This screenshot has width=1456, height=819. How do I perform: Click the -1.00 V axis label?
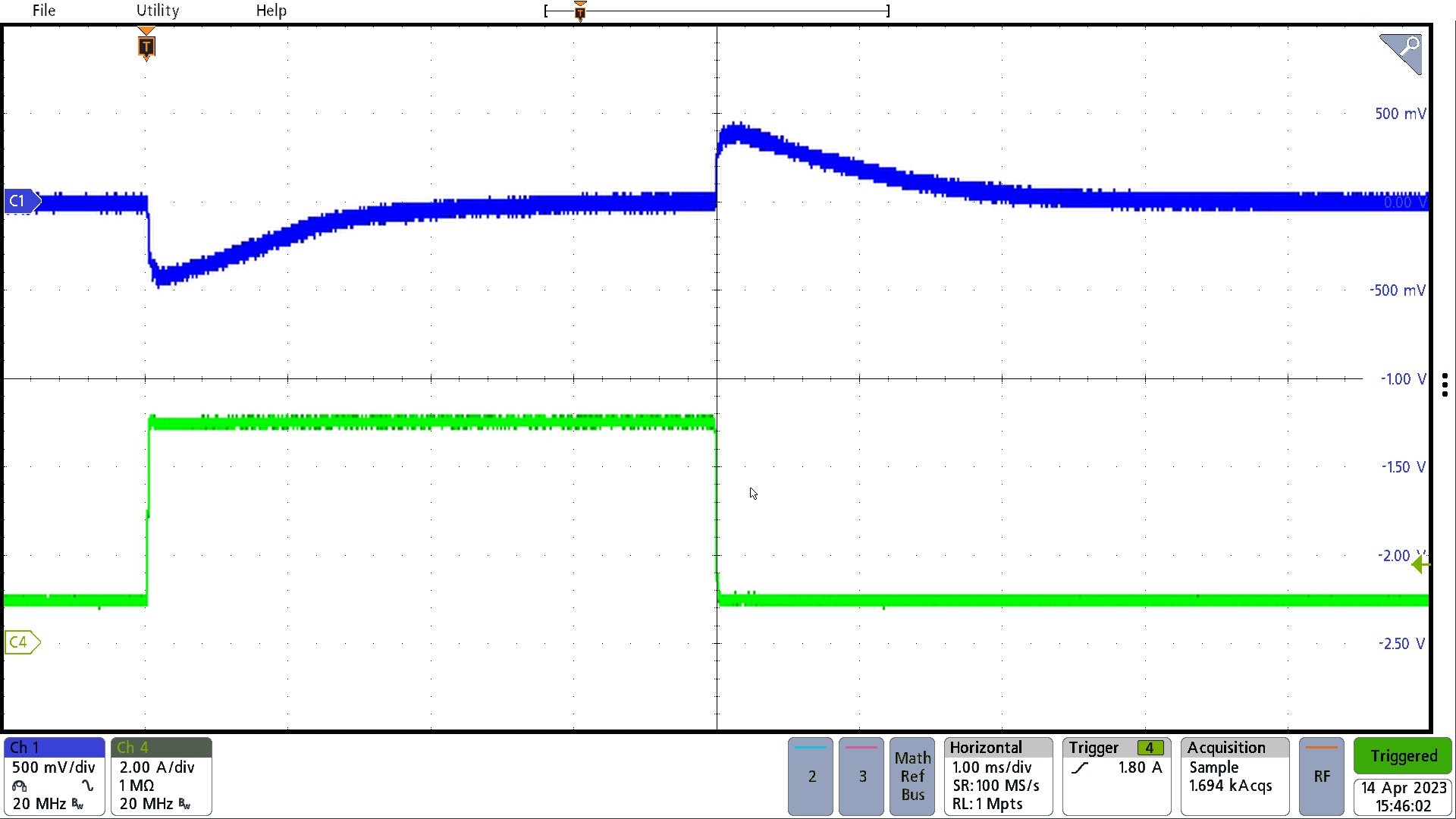click(1402, 379)
